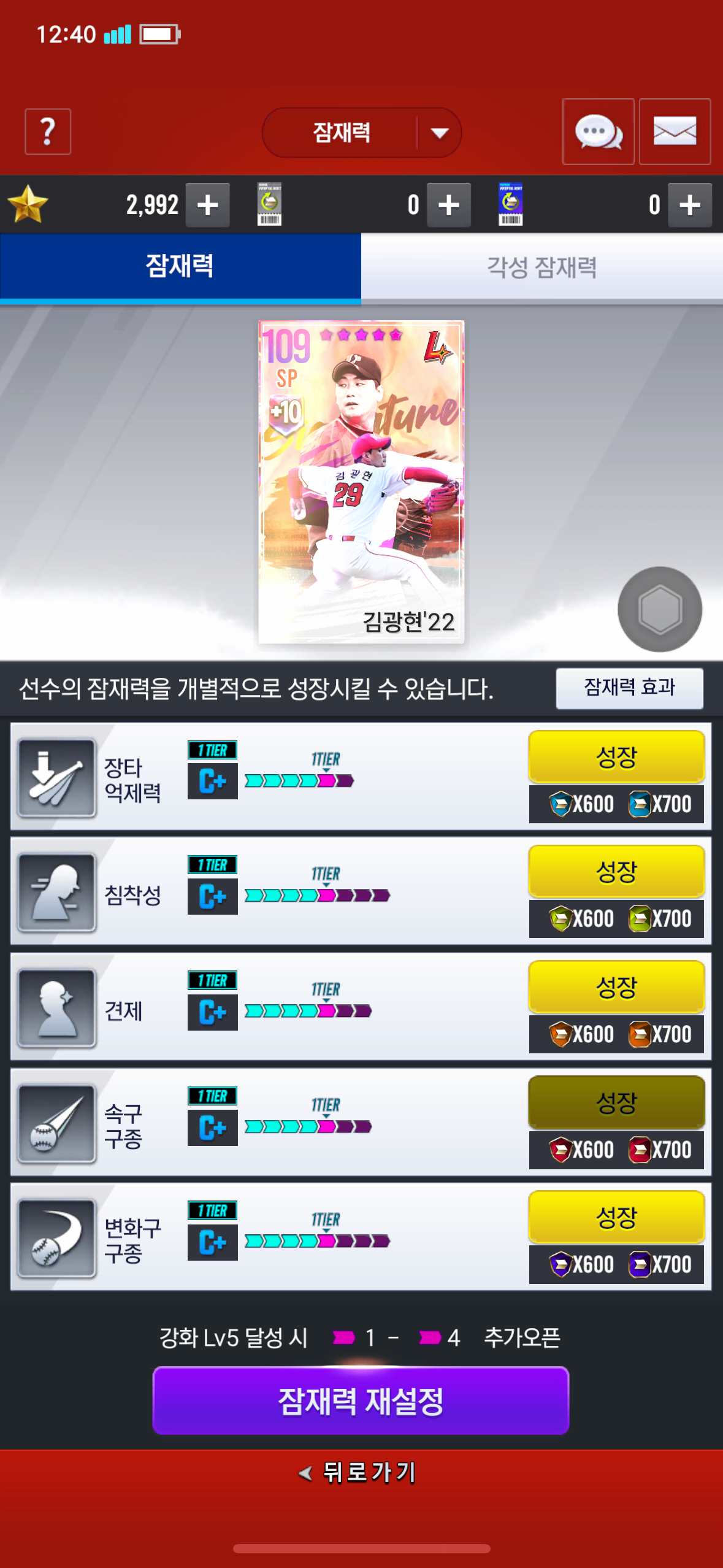Tap the gray hexagon floating button

pyautogui.click(x=660, y=609)
